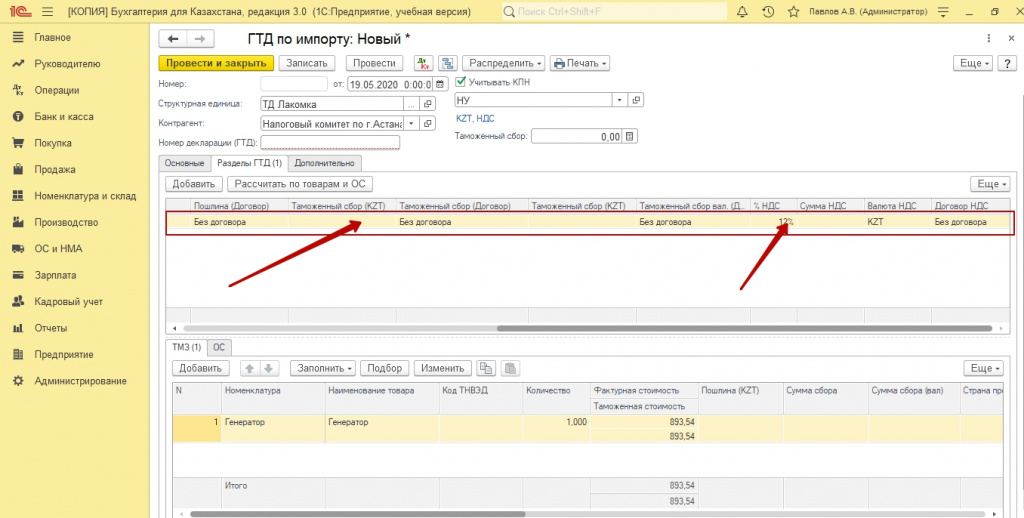Open calendar picker for document date
The width and height of the screenshot is (1024, 518).
[440, 84]
